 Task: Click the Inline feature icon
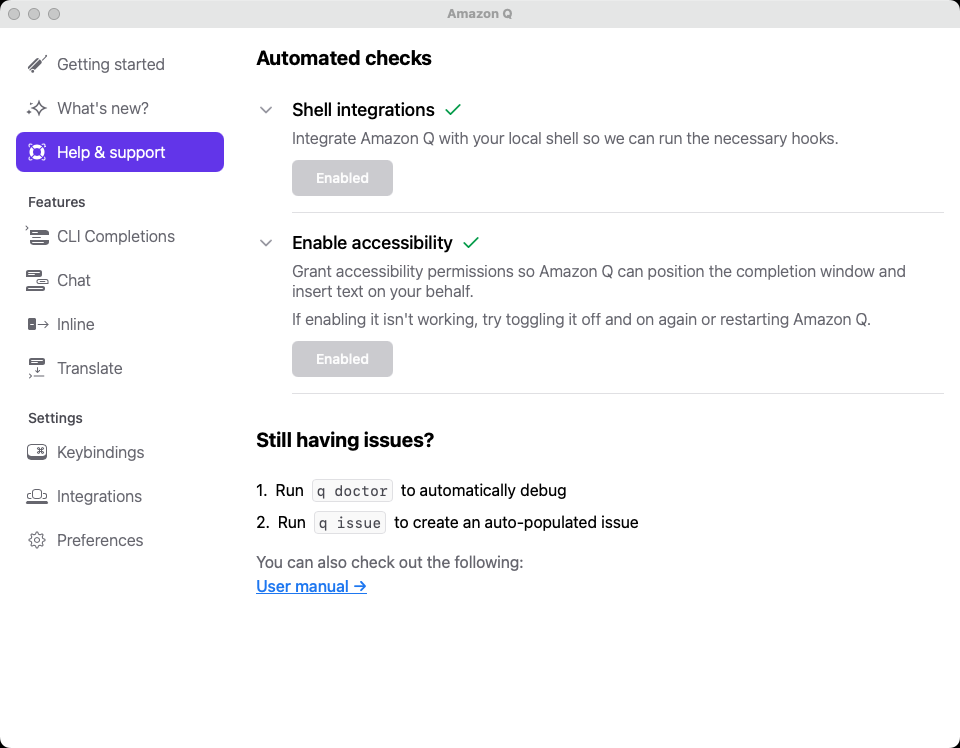pyautogui.click(x=38, y=324)
